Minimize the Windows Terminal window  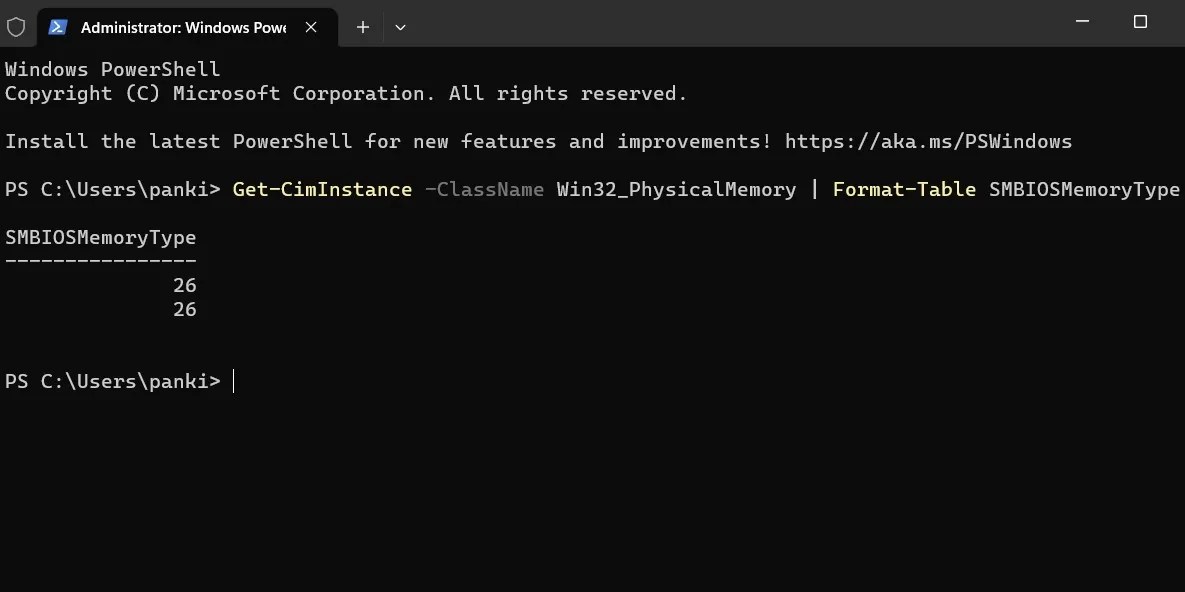pos(1082,21)
